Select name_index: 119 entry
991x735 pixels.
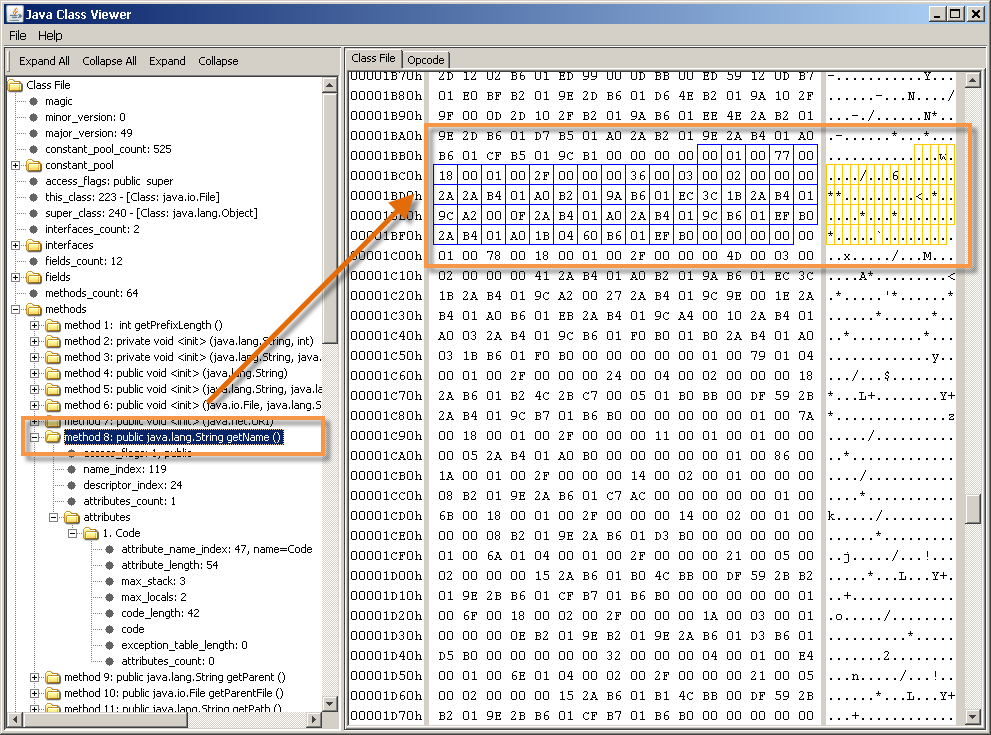[125, 469]
